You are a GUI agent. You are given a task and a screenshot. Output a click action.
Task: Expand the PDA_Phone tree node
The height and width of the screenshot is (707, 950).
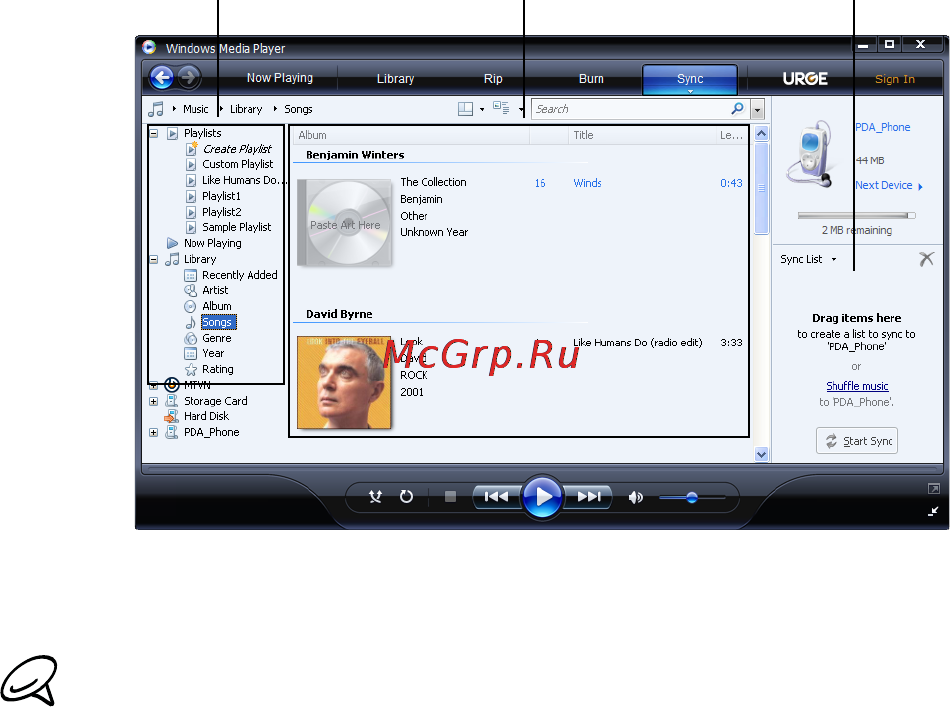(154, 433)
